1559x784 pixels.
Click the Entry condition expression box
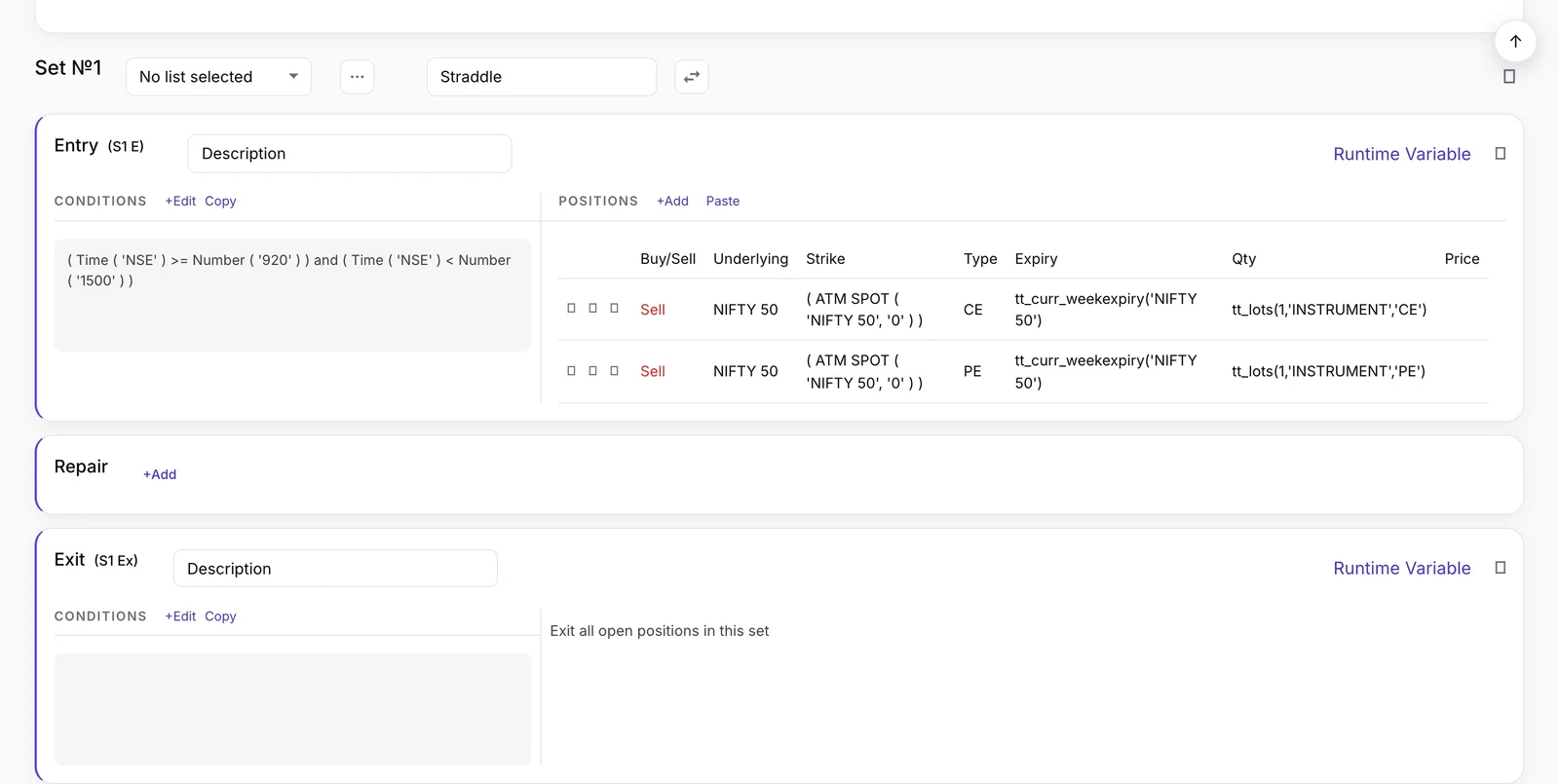point(293,295)
